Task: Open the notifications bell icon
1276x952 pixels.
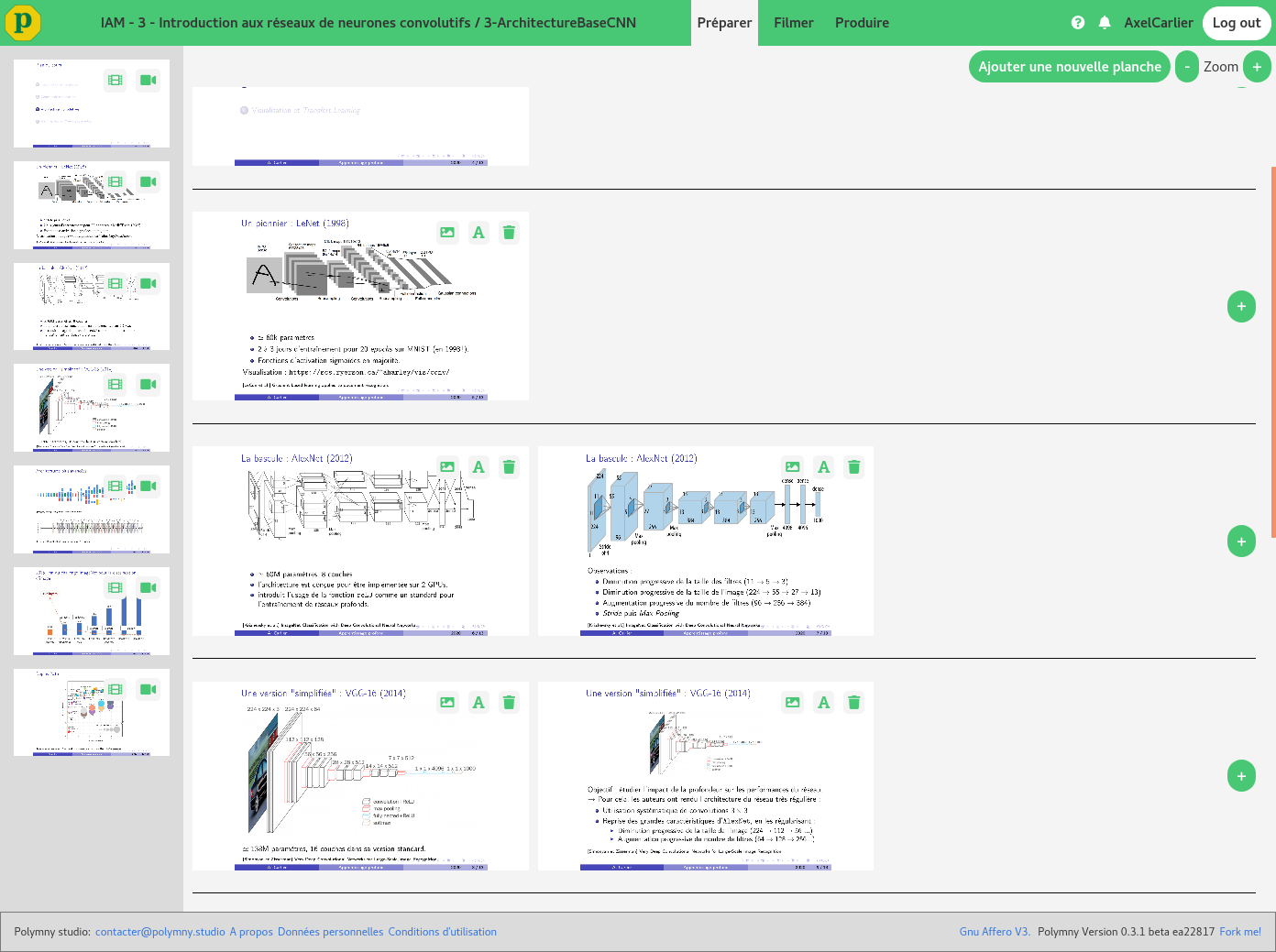Action: (x=1105, y=23)
